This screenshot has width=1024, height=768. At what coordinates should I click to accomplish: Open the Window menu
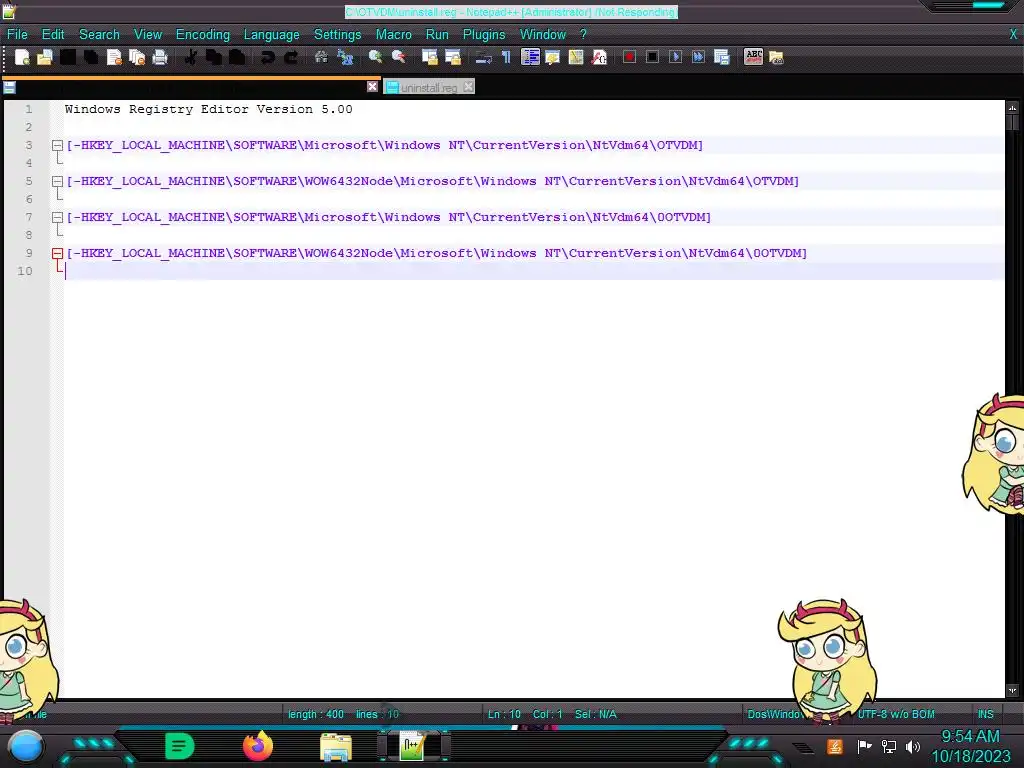tap(543, 35)
